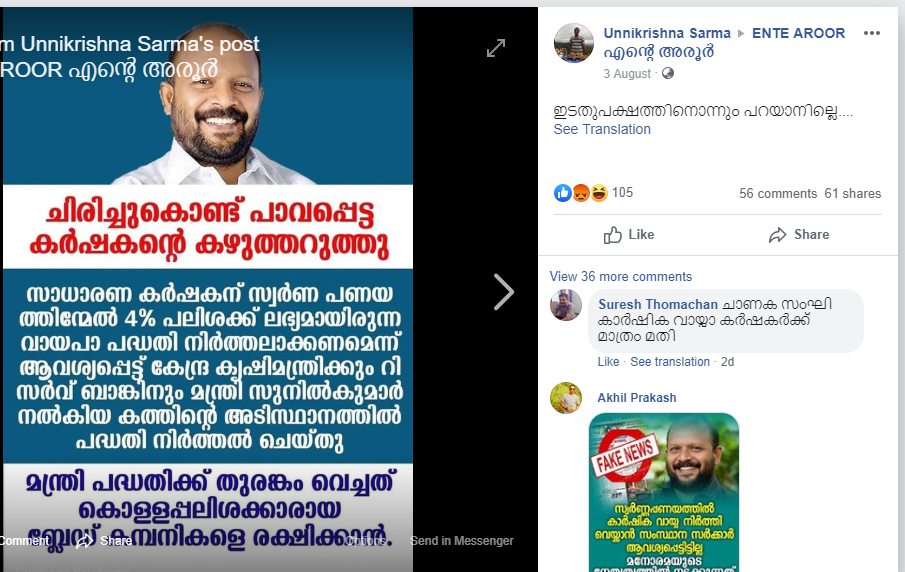905x572 pixels.
Task: Click the laughing face reaction icon
Action: click(x=599, y=193)
